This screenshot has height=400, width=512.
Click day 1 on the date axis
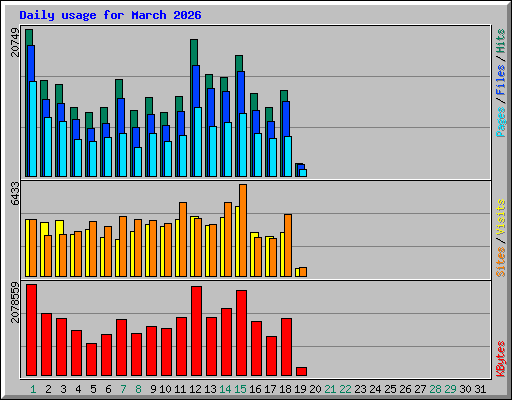tap(33, 389)
